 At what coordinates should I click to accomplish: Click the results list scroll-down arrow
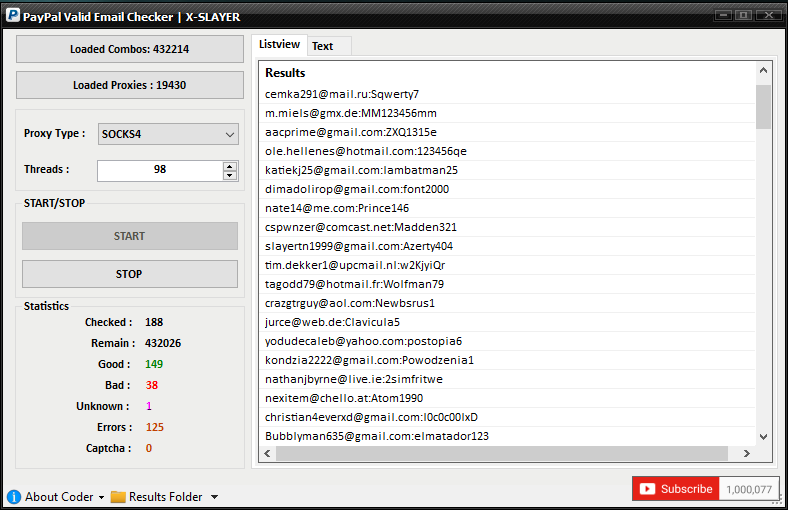click(x=763, y=437)
